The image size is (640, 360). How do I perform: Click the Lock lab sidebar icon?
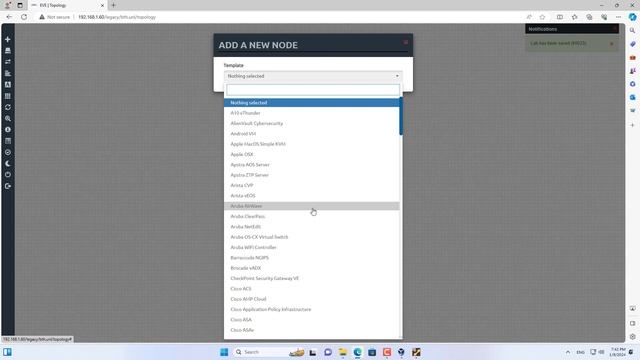8,152
